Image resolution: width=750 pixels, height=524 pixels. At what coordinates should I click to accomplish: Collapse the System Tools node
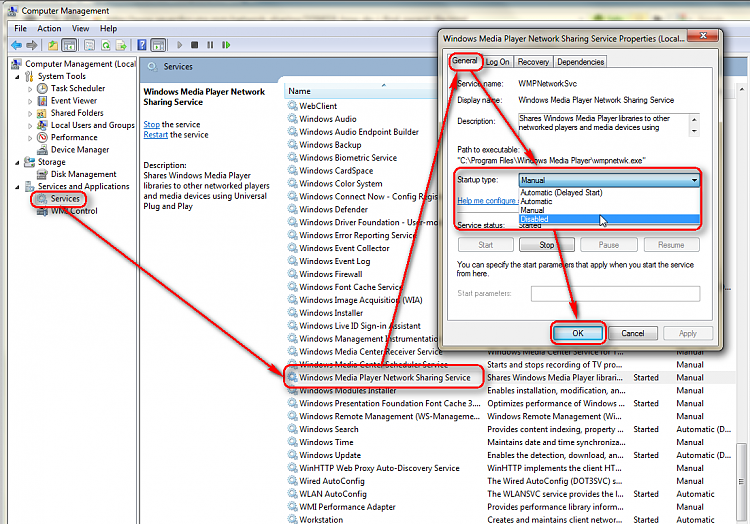click(x=17, y=77)
